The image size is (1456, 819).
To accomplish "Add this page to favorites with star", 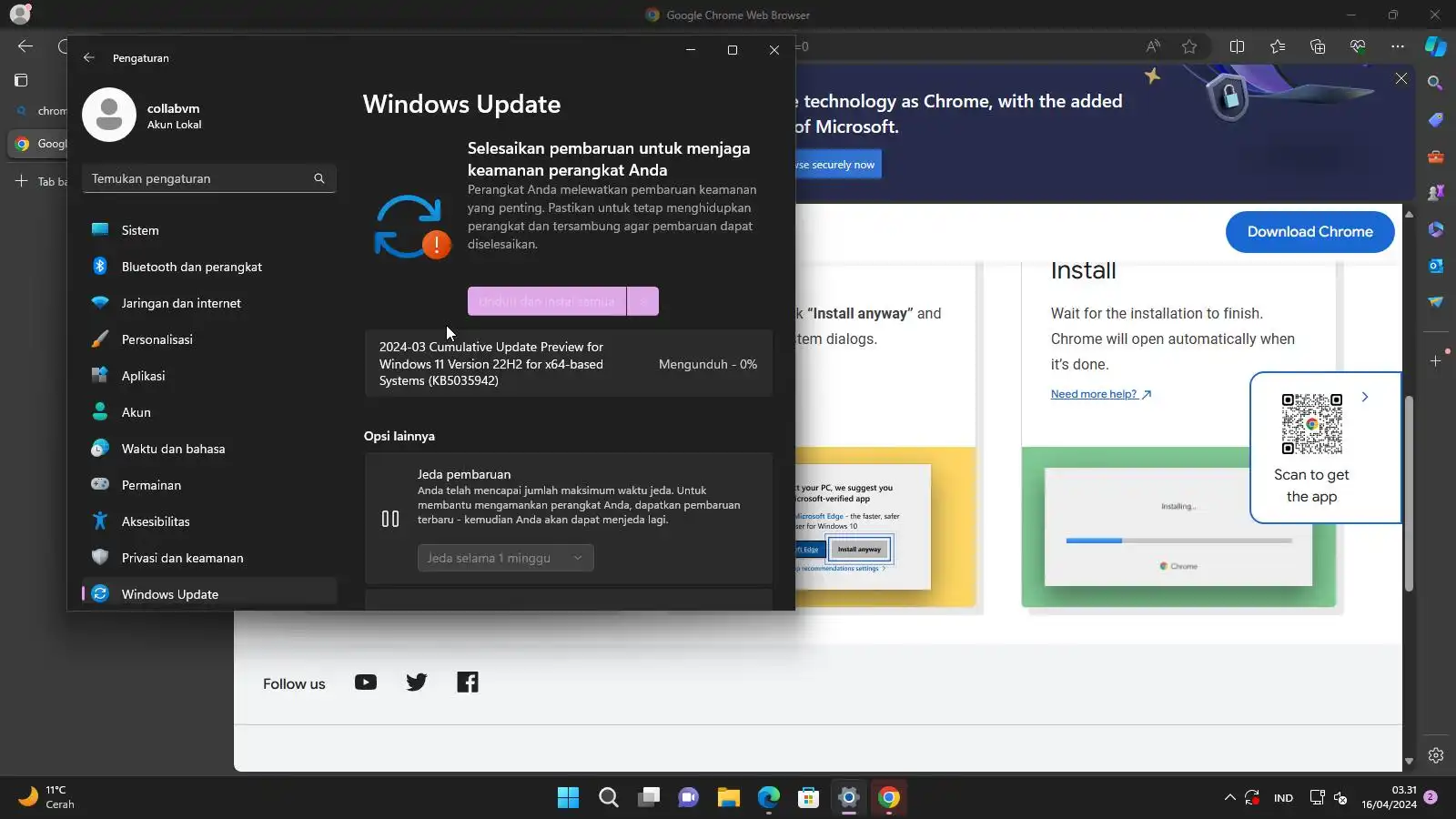I will (1189, 46).
